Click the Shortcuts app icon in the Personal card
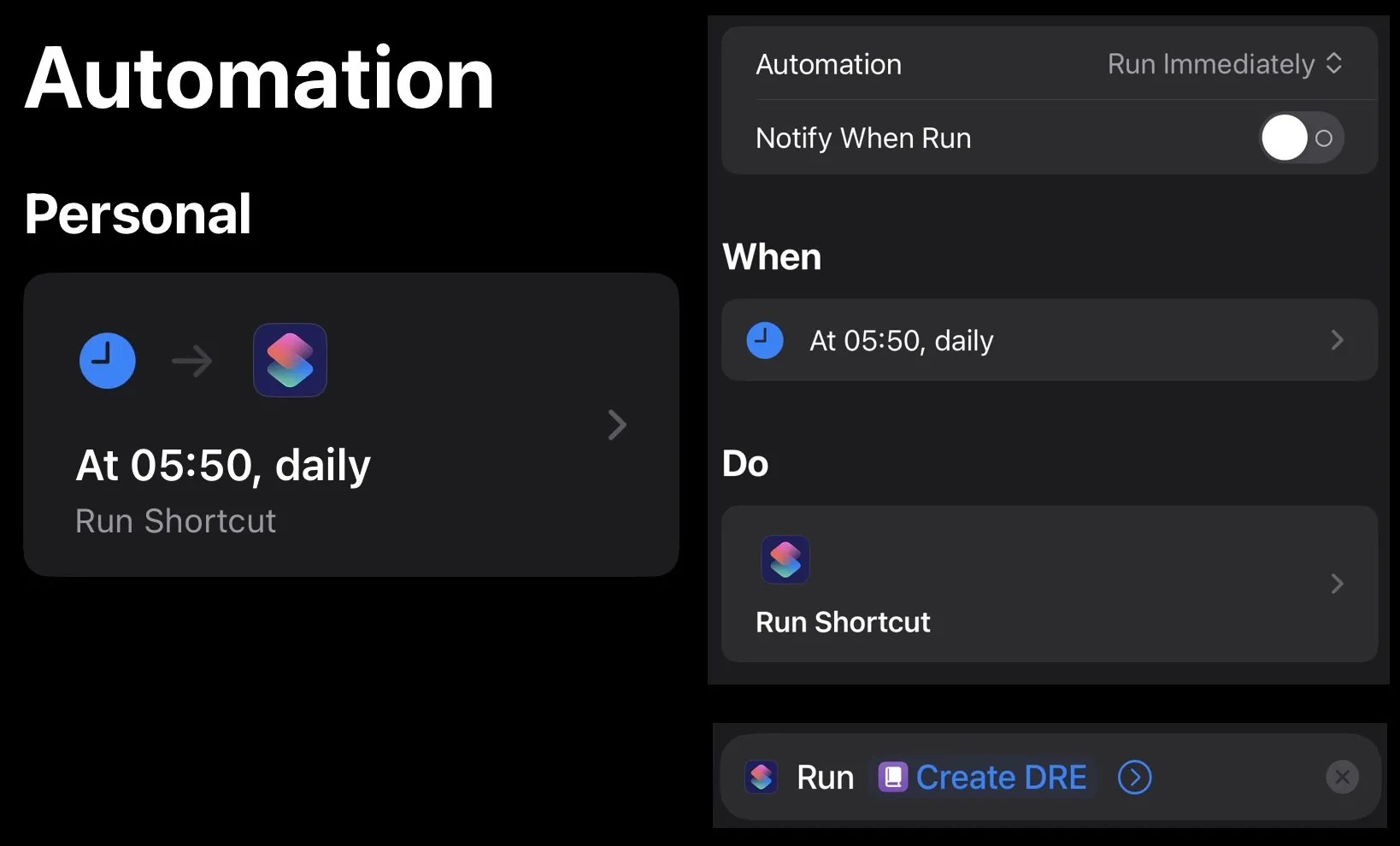The image size is (1400, 846). [x=290, y=360]
